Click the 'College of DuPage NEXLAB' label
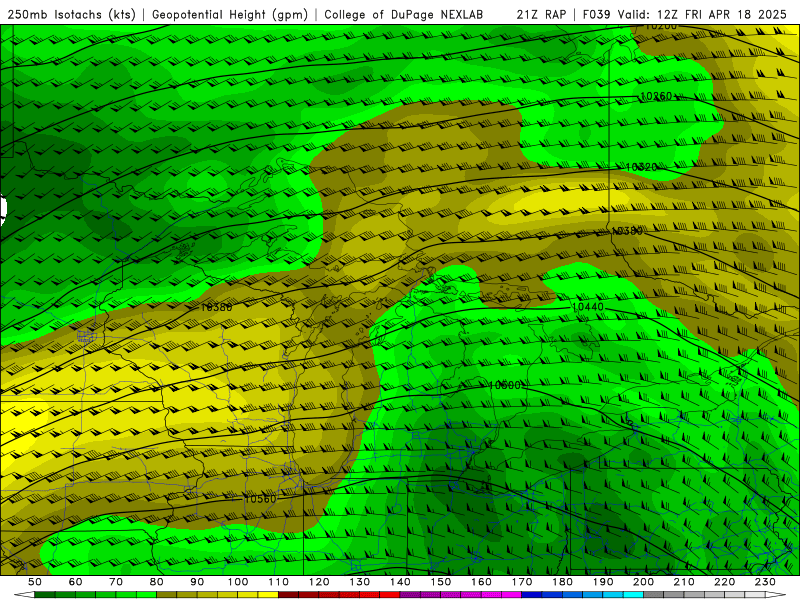 pos(404,15)
